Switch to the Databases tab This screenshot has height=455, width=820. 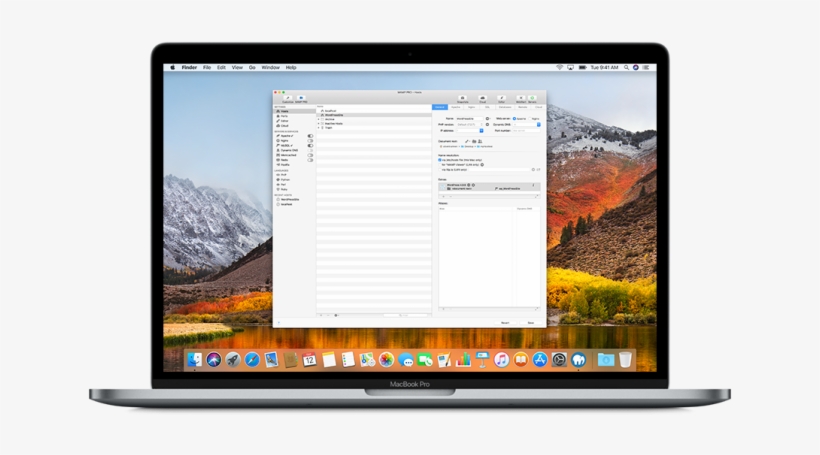[x=505, y=107]
